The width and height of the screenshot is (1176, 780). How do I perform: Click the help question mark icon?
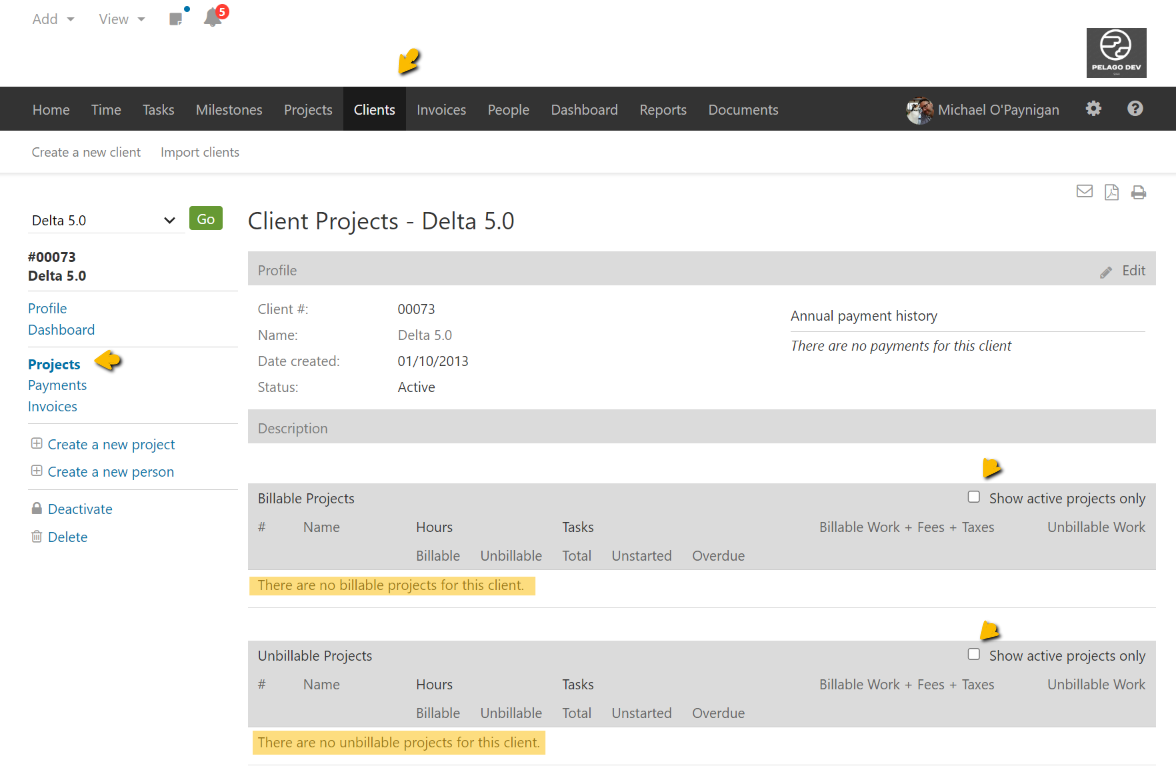click(x=1135, y=109)
